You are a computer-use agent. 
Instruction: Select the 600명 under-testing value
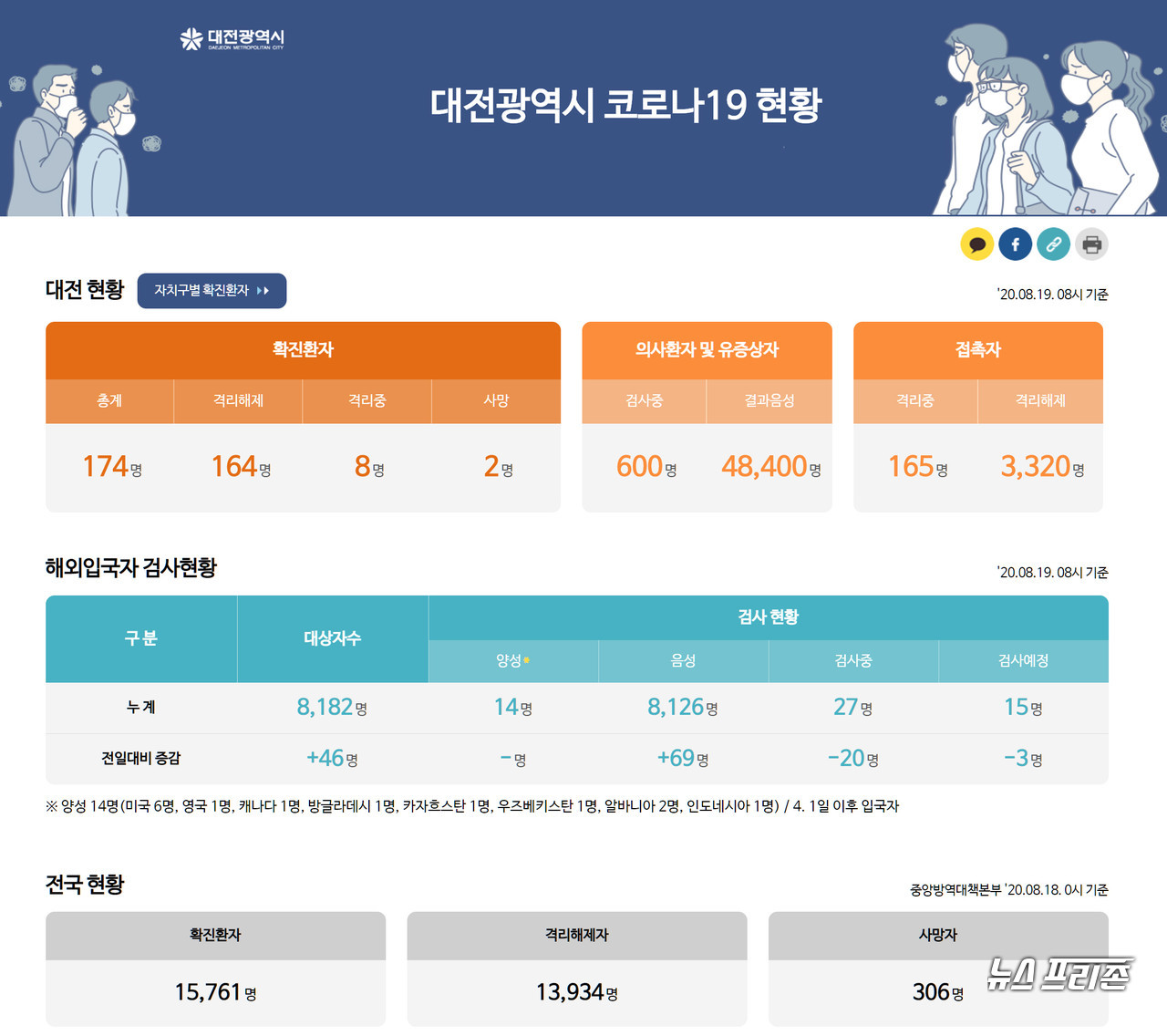coord(646,467)
